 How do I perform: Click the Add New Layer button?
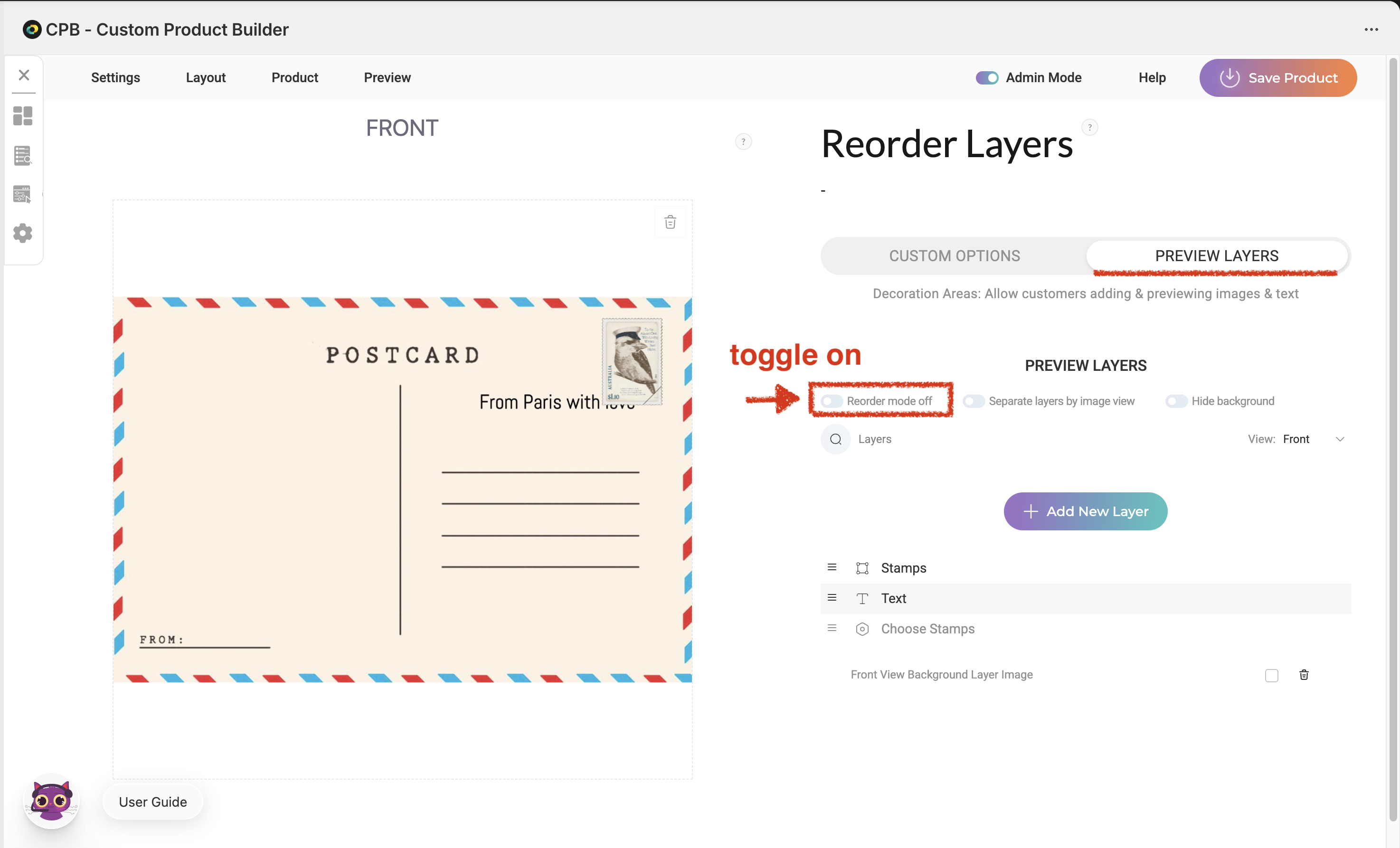click(x=1085, y=511)
